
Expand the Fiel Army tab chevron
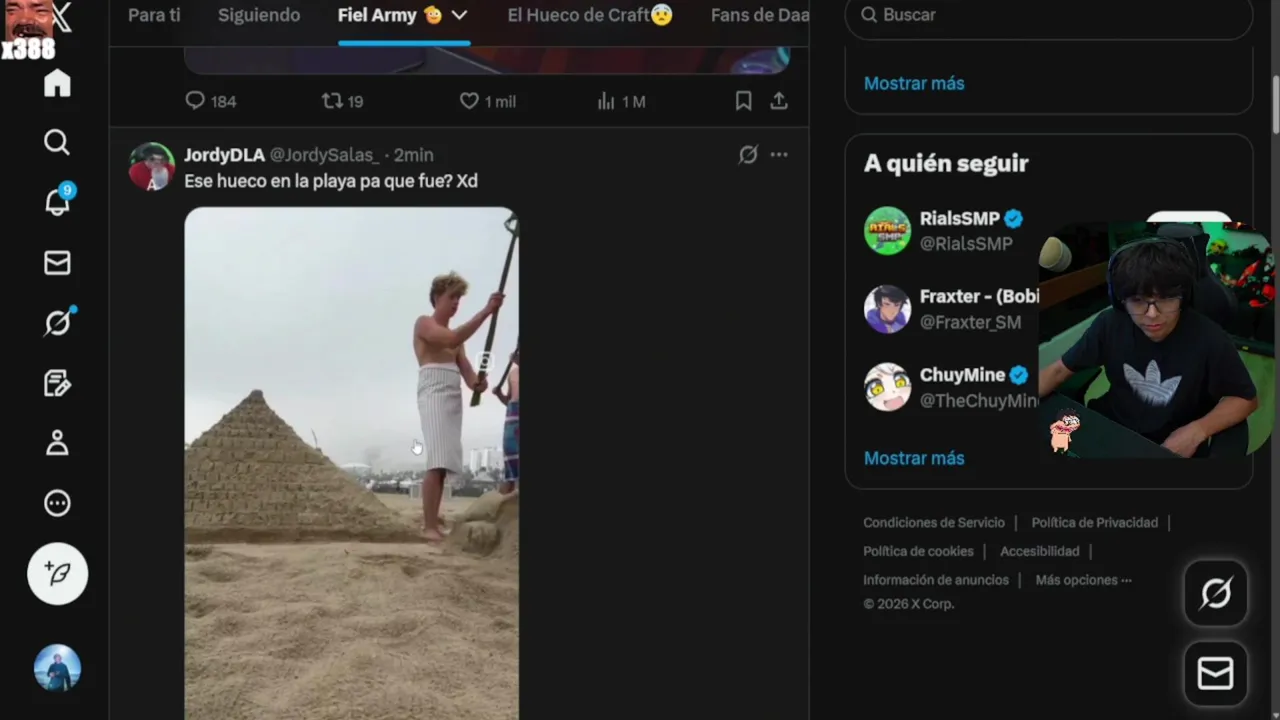(x=459, y=15)
